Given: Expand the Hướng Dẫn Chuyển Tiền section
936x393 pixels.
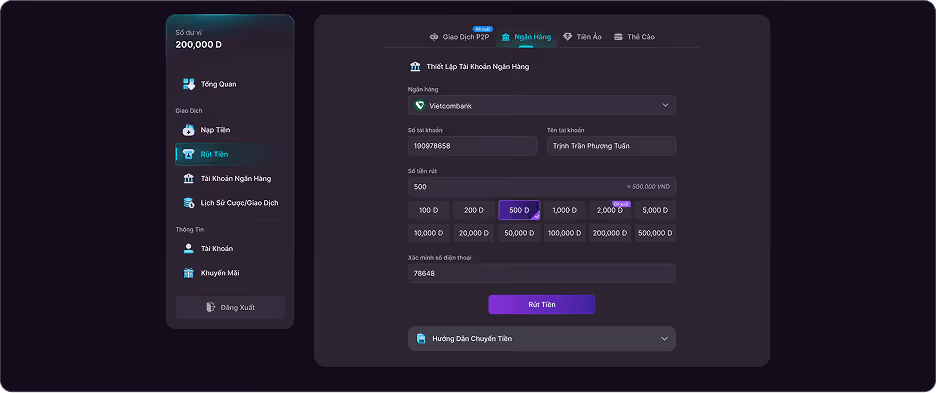Looking at the screenshot, I should [542, 339].
